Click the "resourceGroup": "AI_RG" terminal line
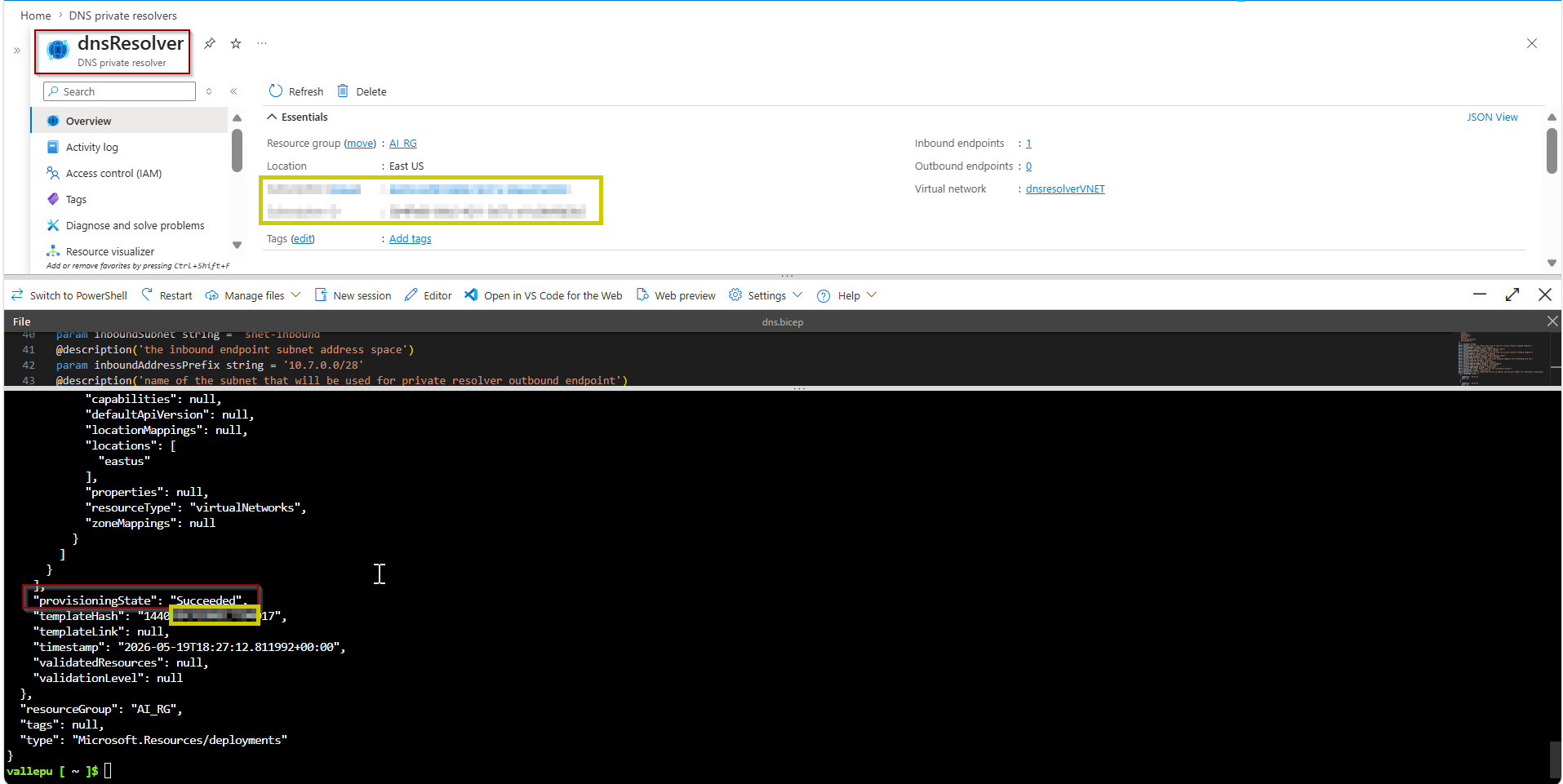Image resolution: width=1563 pixels, height=784 pixels. 101,710
